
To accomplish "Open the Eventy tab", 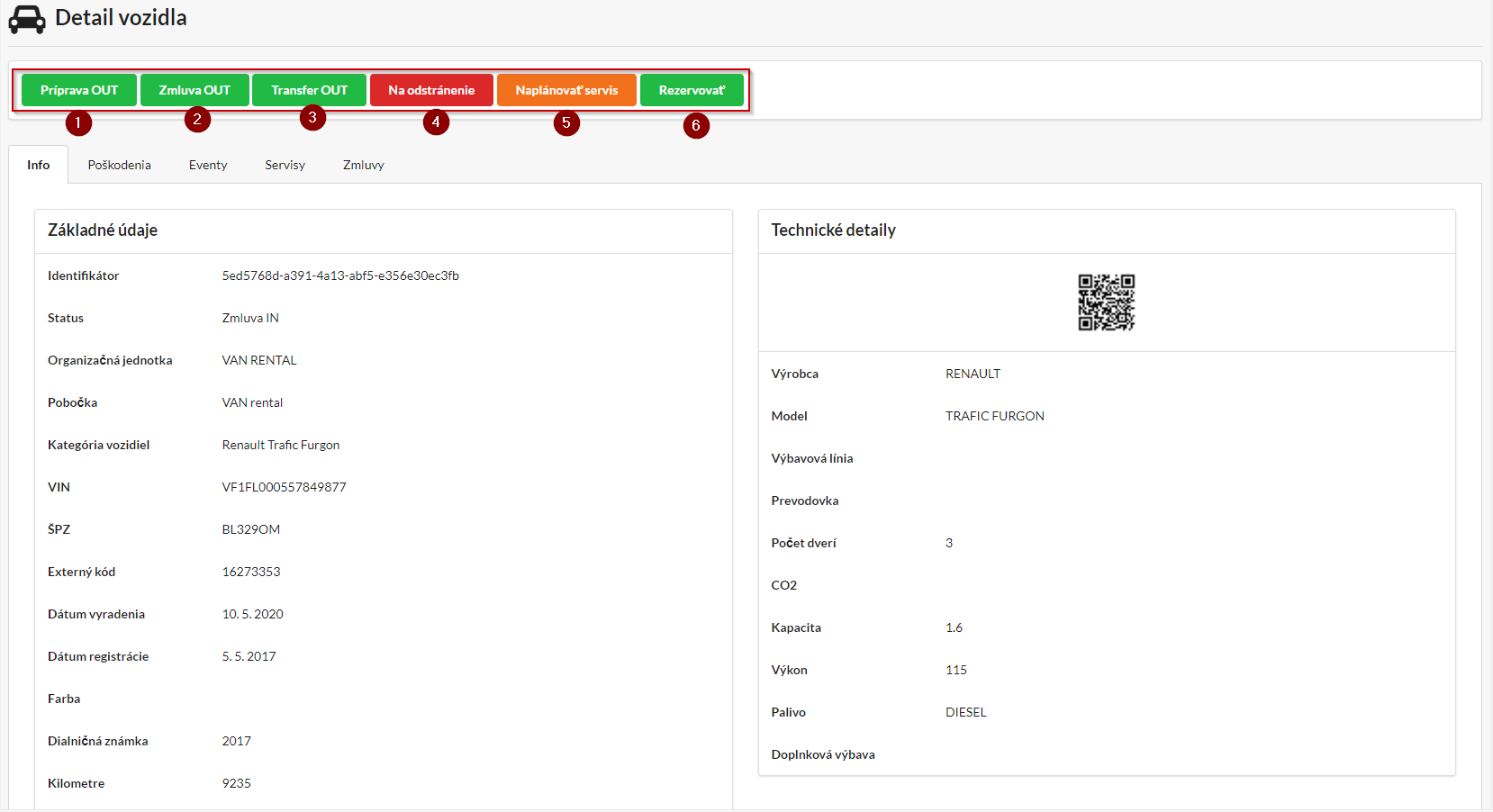I will [208, 165].
